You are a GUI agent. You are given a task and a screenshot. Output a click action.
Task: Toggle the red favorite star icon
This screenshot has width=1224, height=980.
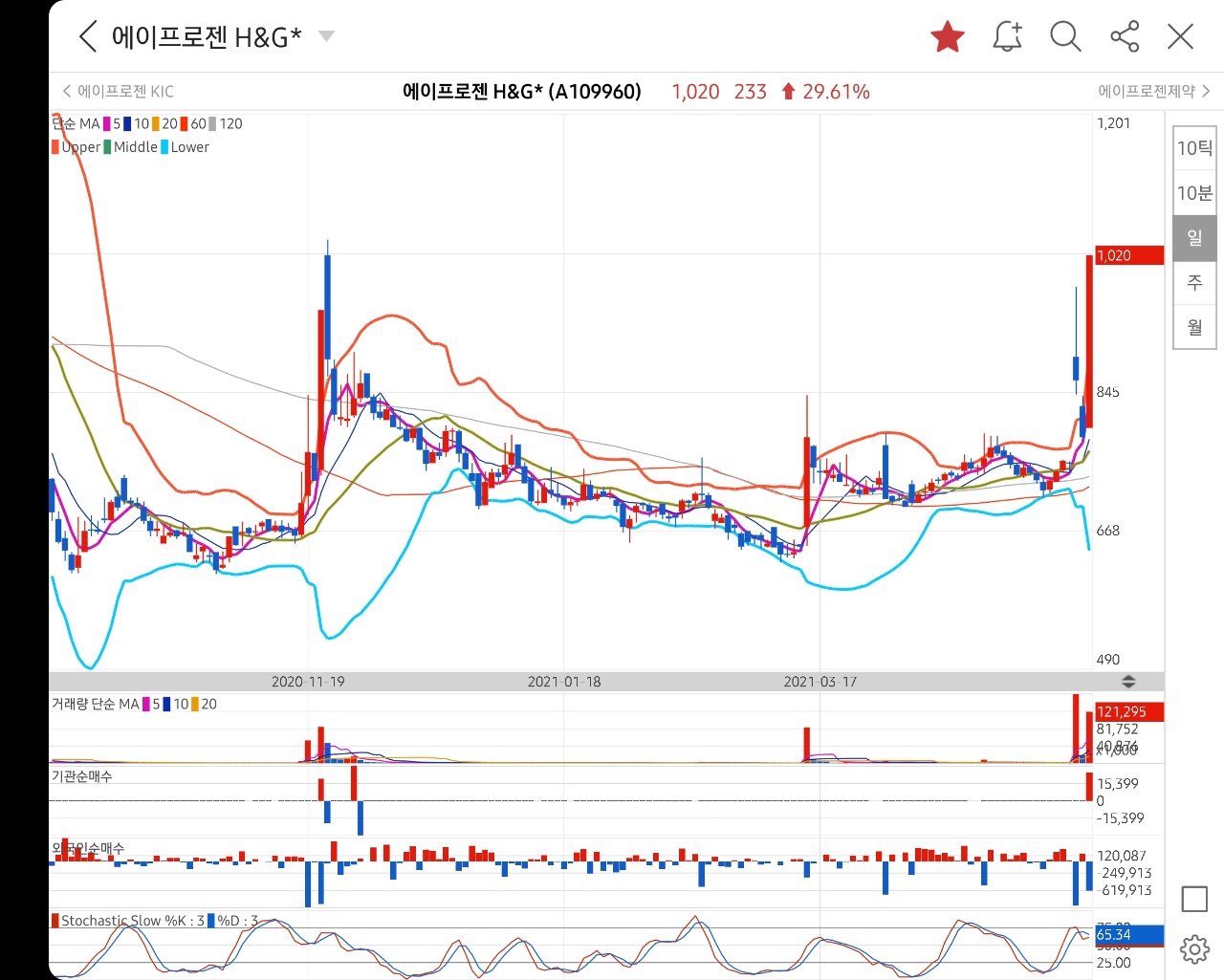(x=948, y=37)
